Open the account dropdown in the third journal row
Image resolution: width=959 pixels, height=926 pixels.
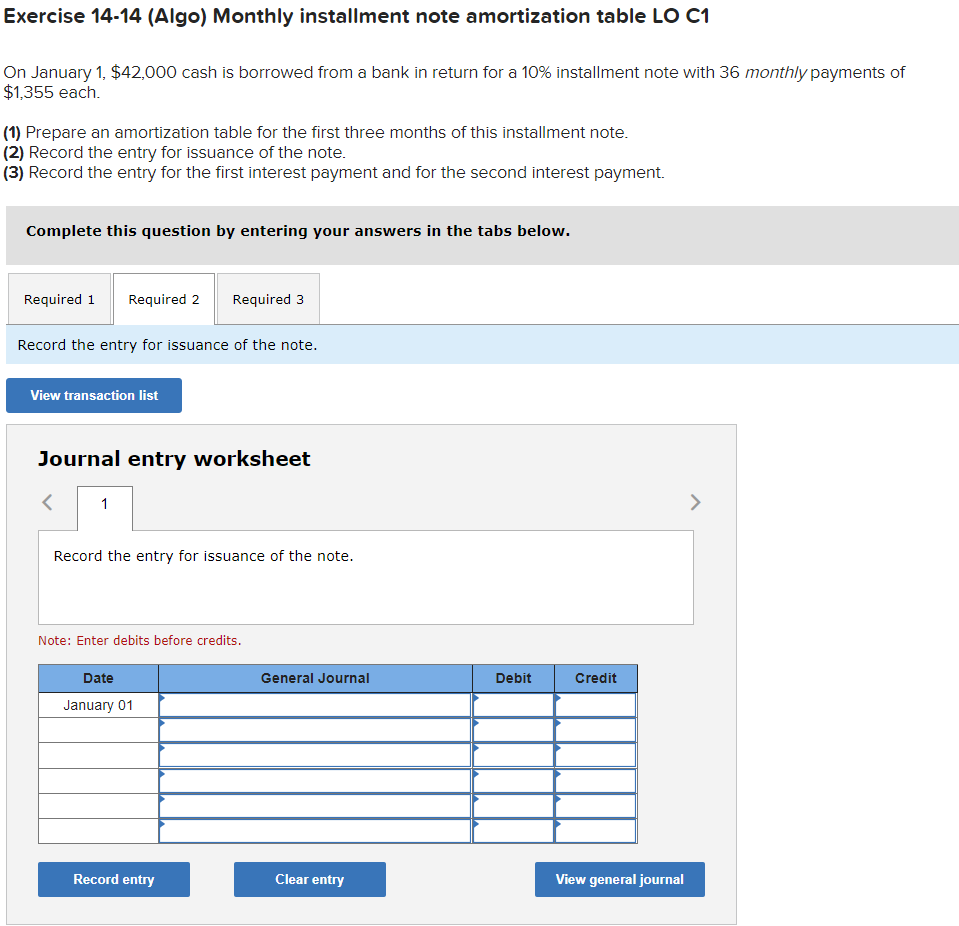click(x=162, y=755)
